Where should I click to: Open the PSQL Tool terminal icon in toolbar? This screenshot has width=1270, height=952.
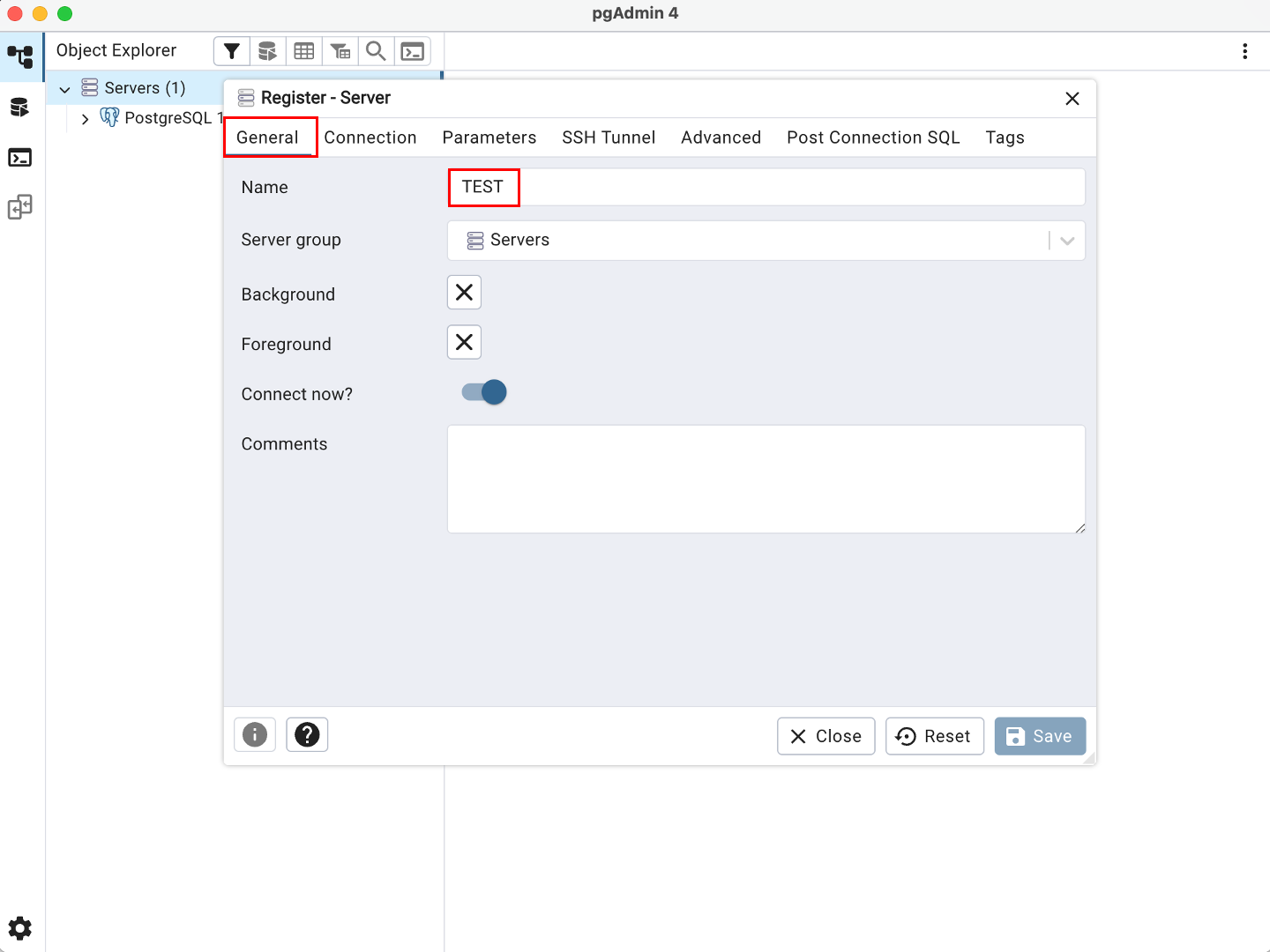[x=412, y=51]
